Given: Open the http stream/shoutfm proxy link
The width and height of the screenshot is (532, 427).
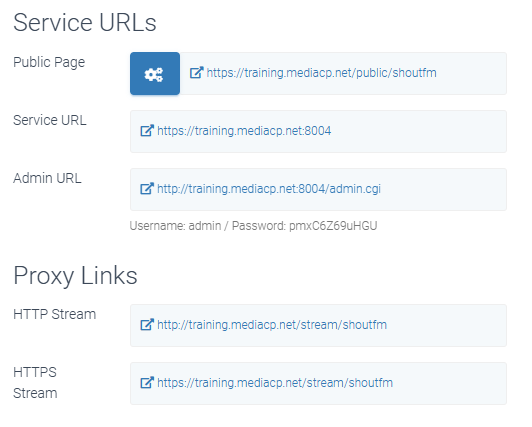Looking at the screenshot, I should pos(272,325).
